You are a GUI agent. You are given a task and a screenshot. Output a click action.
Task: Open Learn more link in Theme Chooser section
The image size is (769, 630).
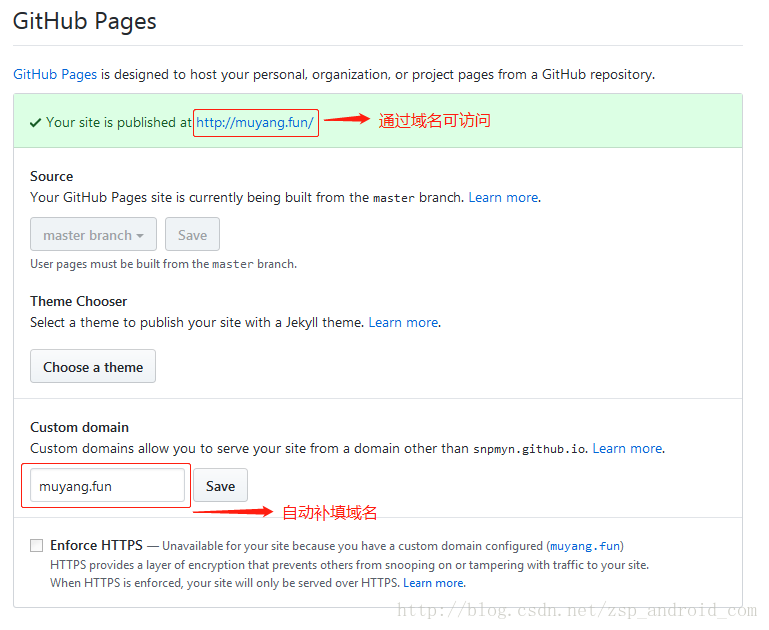coord(404,323)
